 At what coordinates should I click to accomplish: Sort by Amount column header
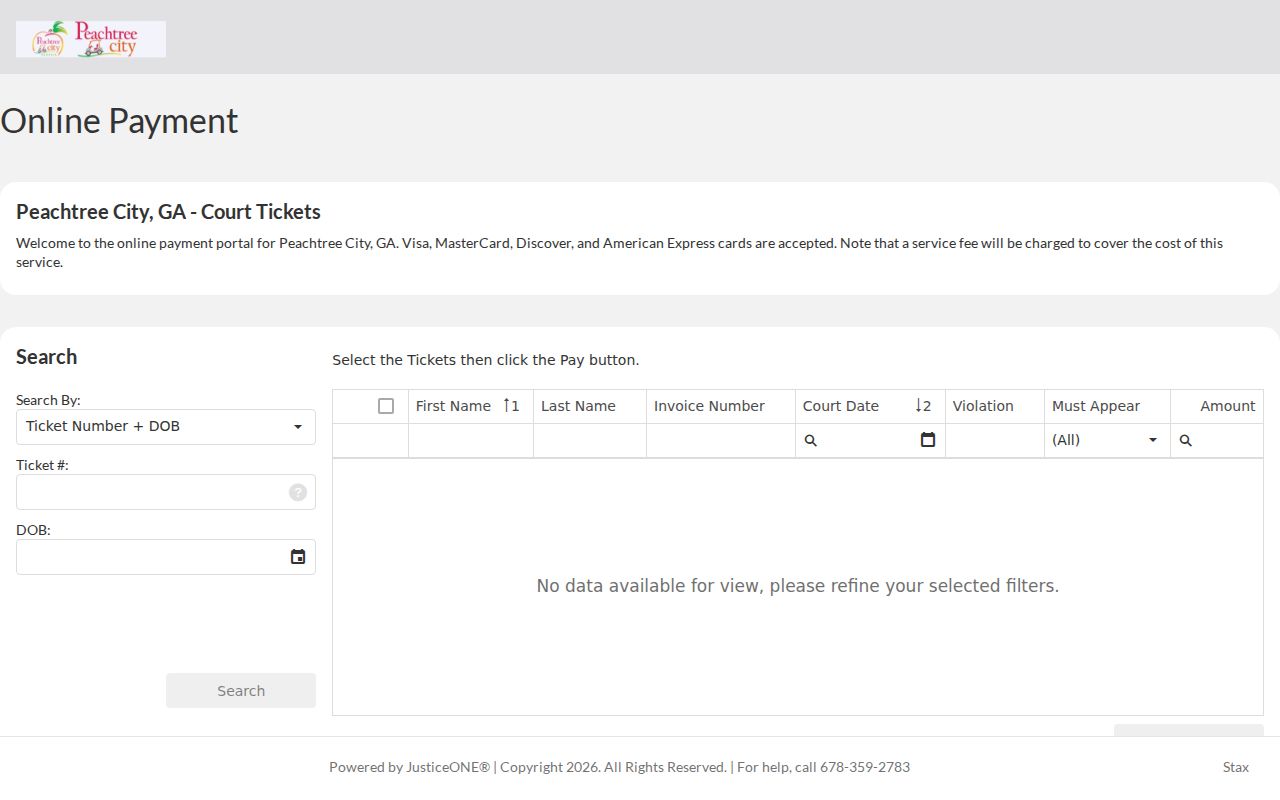[1217, 406]
